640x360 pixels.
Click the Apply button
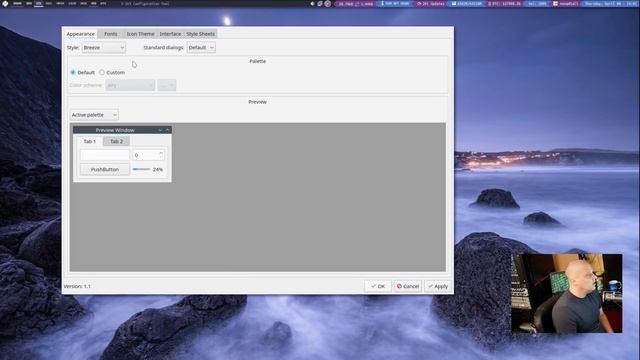[438, 287]
